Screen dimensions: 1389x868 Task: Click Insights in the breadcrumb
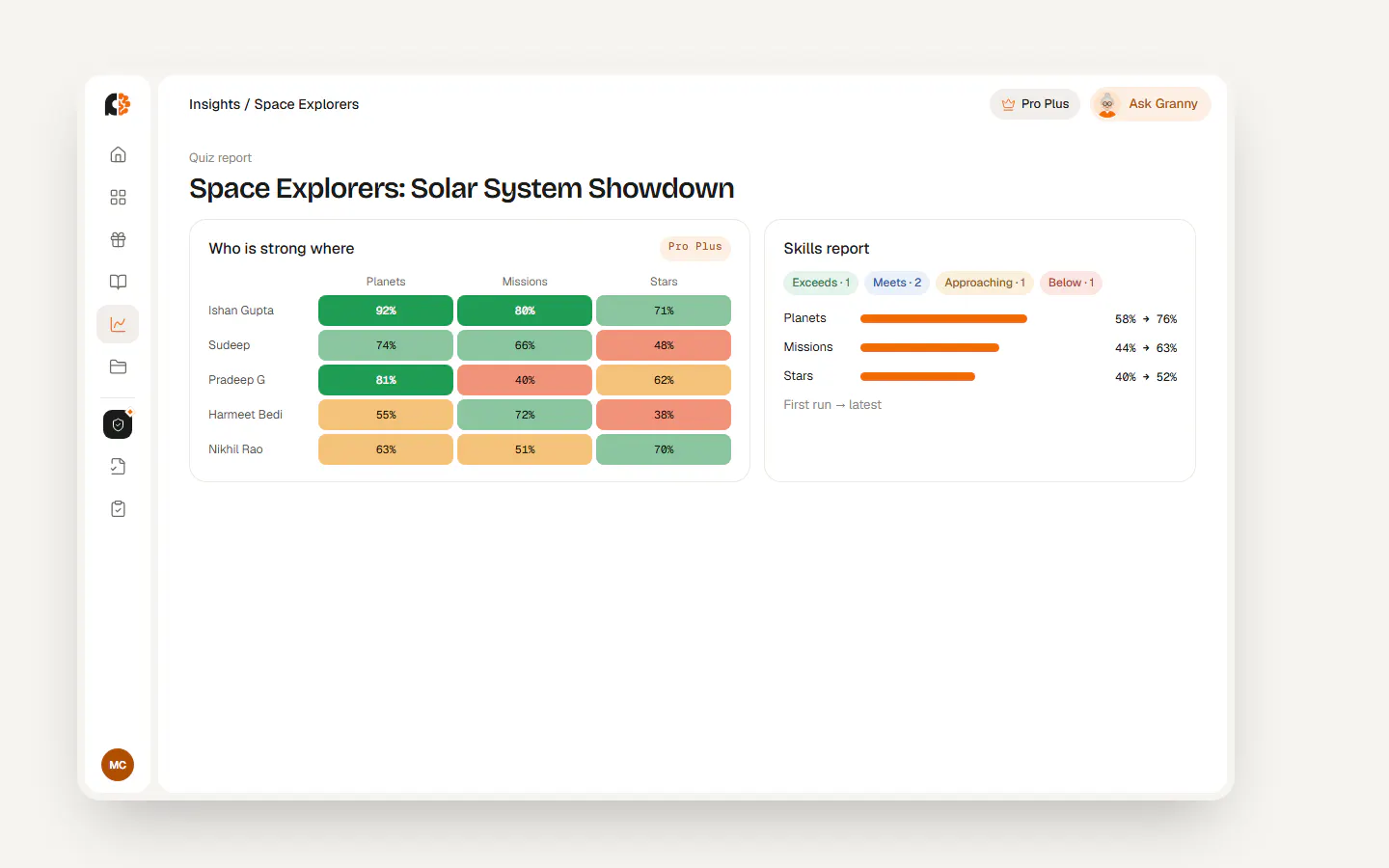(x=214, y=104)
